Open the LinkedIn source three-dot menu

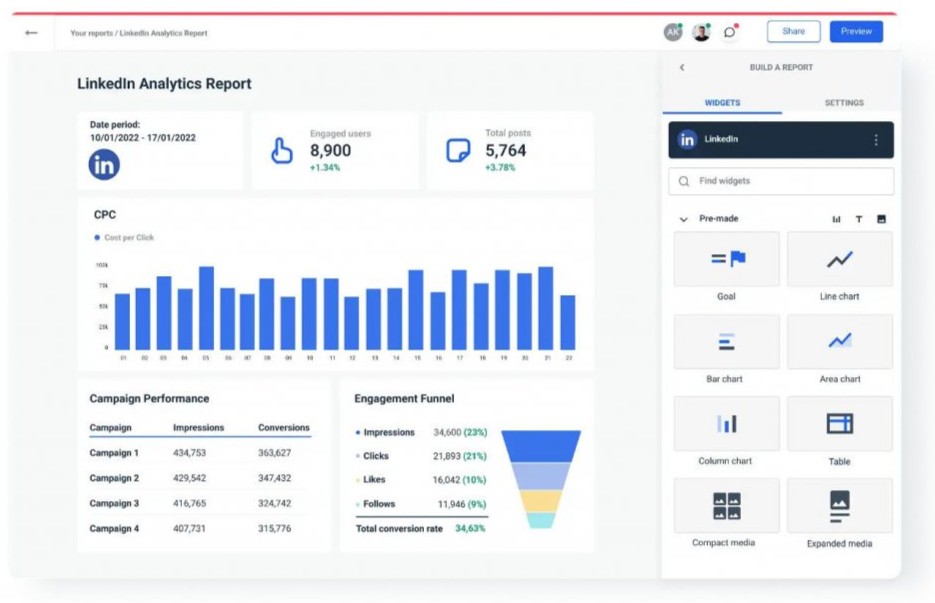pos(876,140)
